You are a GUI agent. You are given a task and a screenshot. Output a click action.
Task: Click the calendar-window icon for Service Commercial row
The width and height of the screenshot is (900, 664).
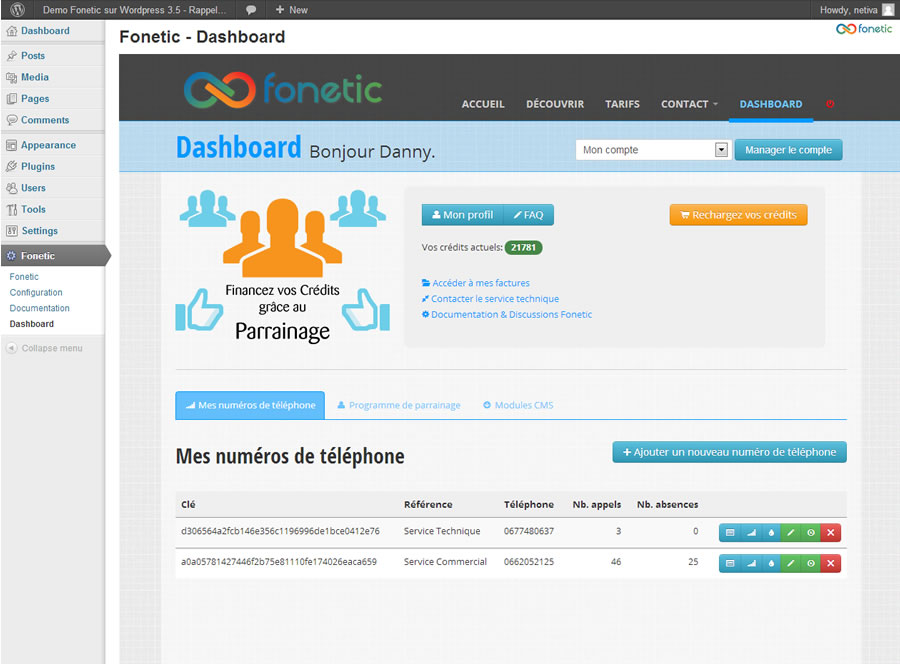point(730,563)
